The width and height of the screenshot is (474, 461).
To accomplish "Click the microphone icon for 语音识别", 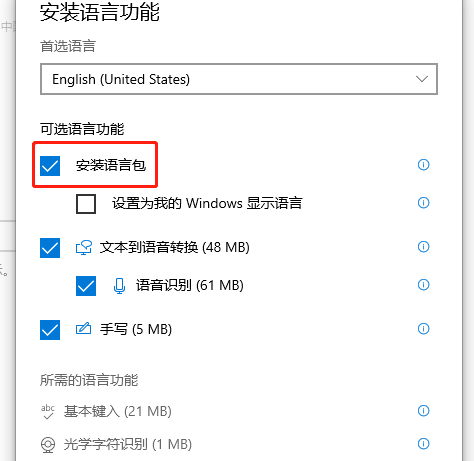I will [x=119, y=286].
